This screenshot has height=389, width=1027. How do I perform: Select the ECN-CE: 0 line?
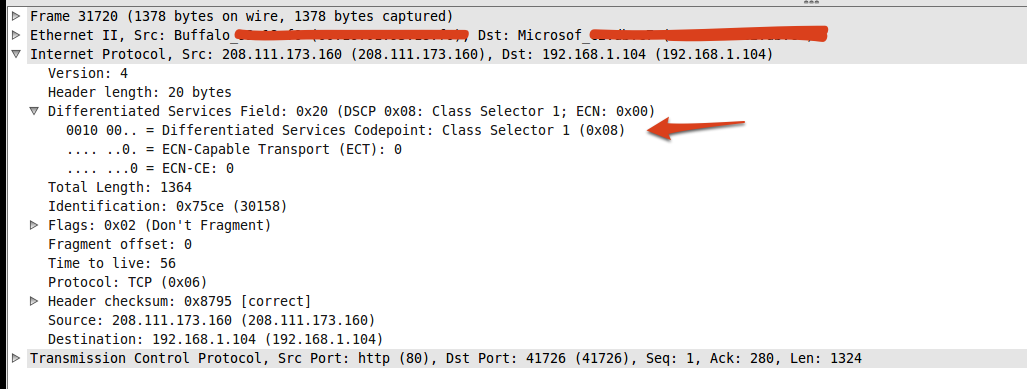pos(150,168)
